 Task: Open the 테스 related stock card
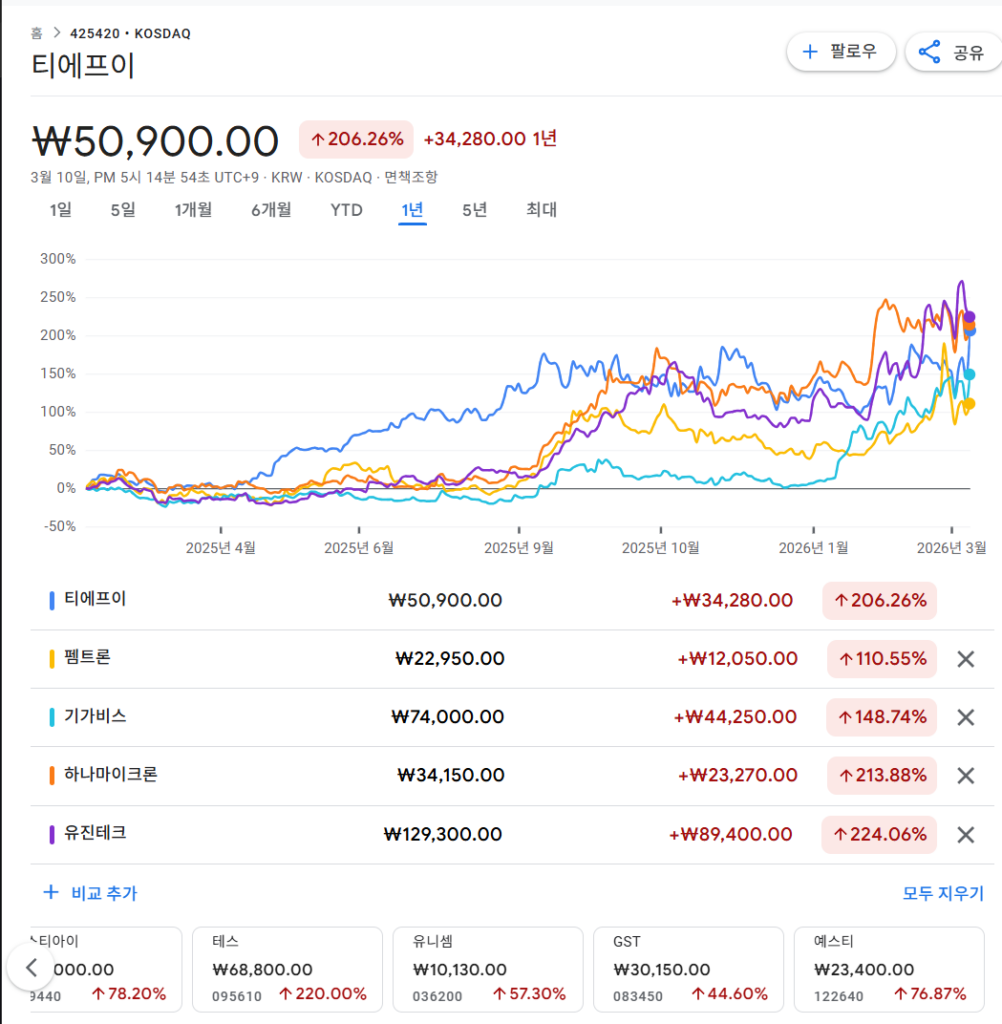click(287, 968)
